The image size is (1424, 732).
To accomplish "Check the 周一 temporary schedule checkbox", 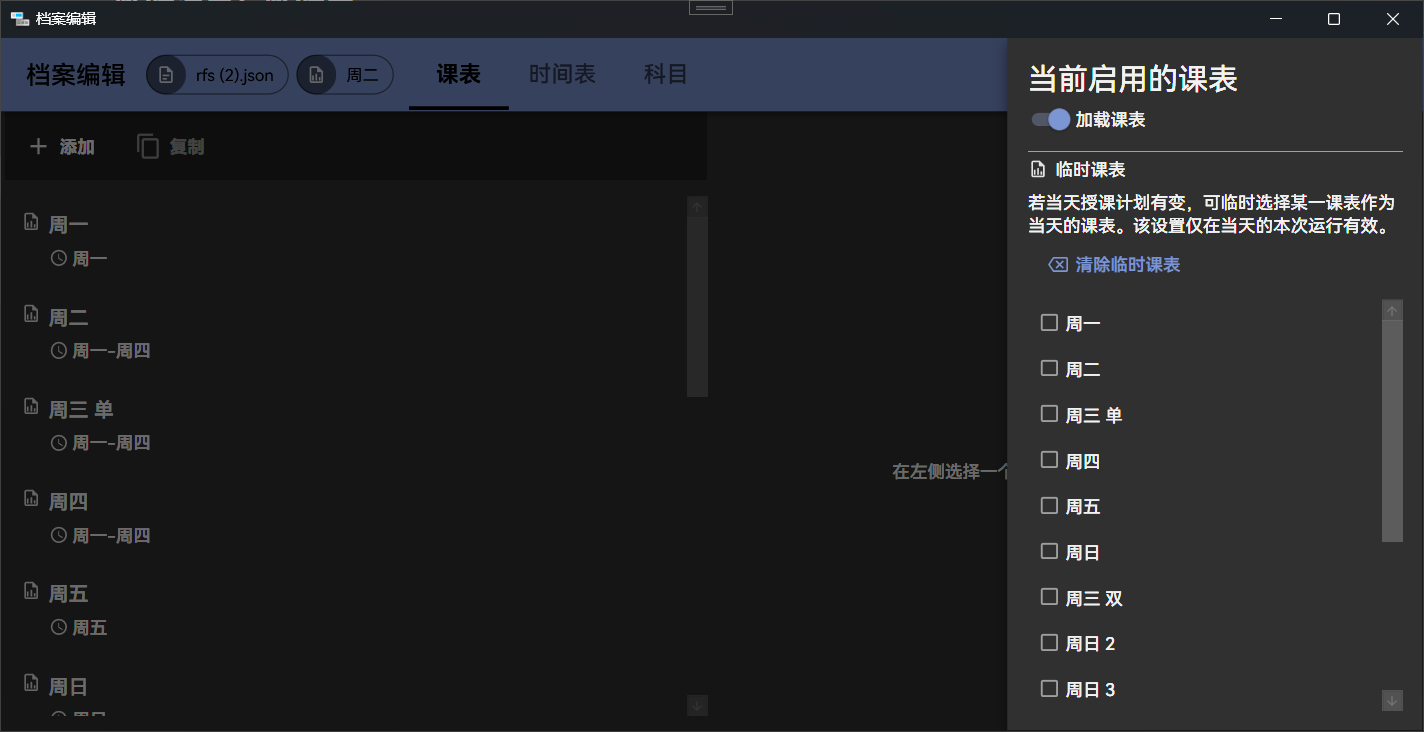I will click(x=1049, y=323).
